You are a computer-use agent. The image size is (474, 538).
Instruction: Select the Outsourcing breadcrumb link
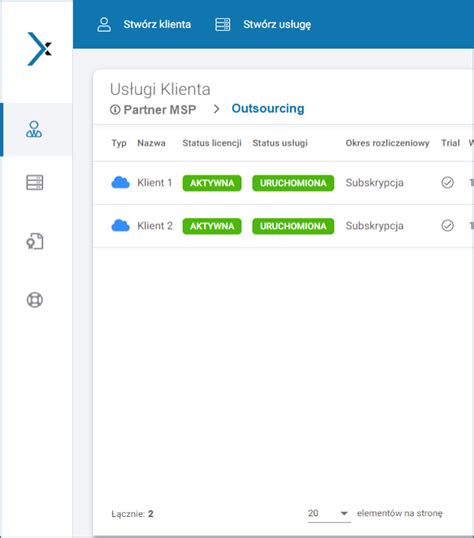[x=268, y=108]
